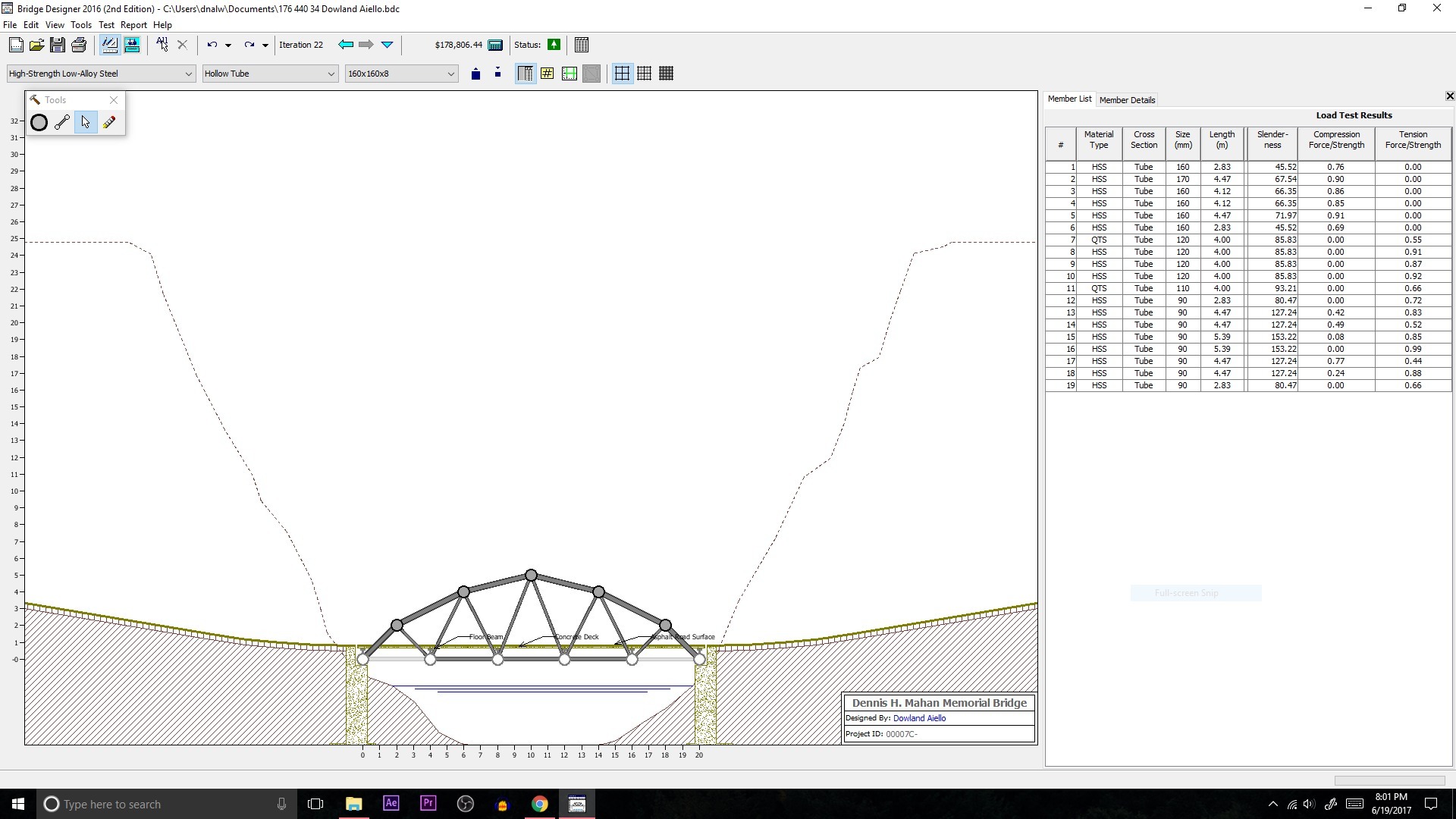The height and width of the screenshot is (819, 1456).
Task: Toggle member numbers display
Action: click(x=547, y=74)
